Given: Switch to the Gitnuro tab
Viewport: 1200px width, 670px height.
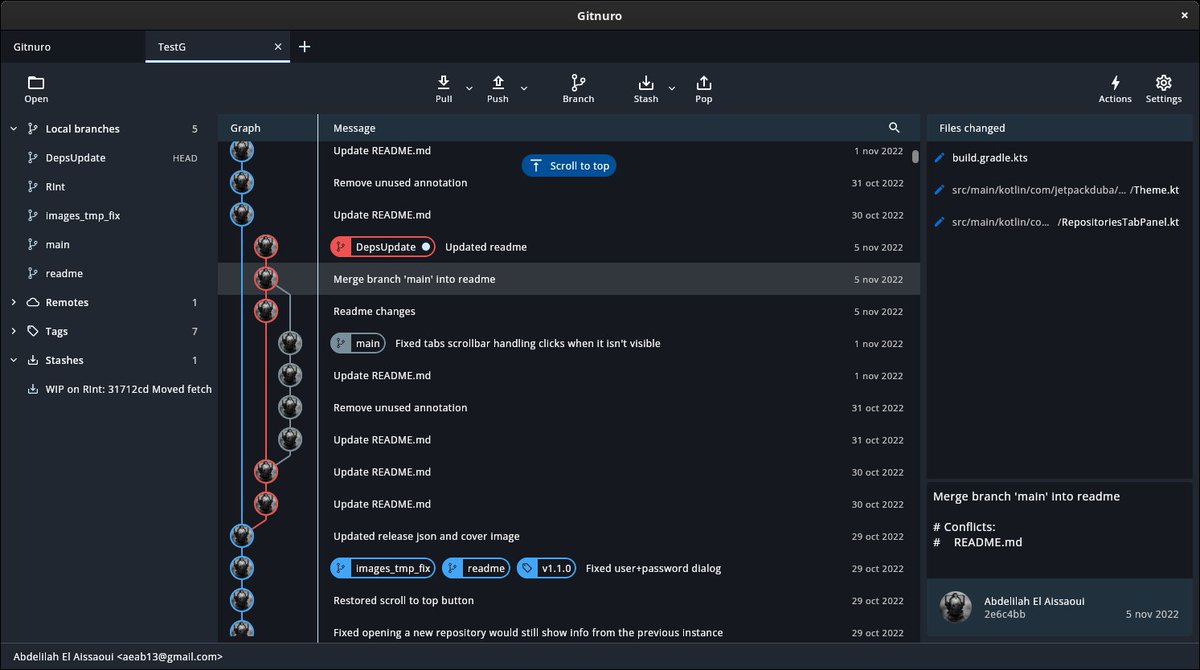Looking at the screenshot, I should click(72, 47).
